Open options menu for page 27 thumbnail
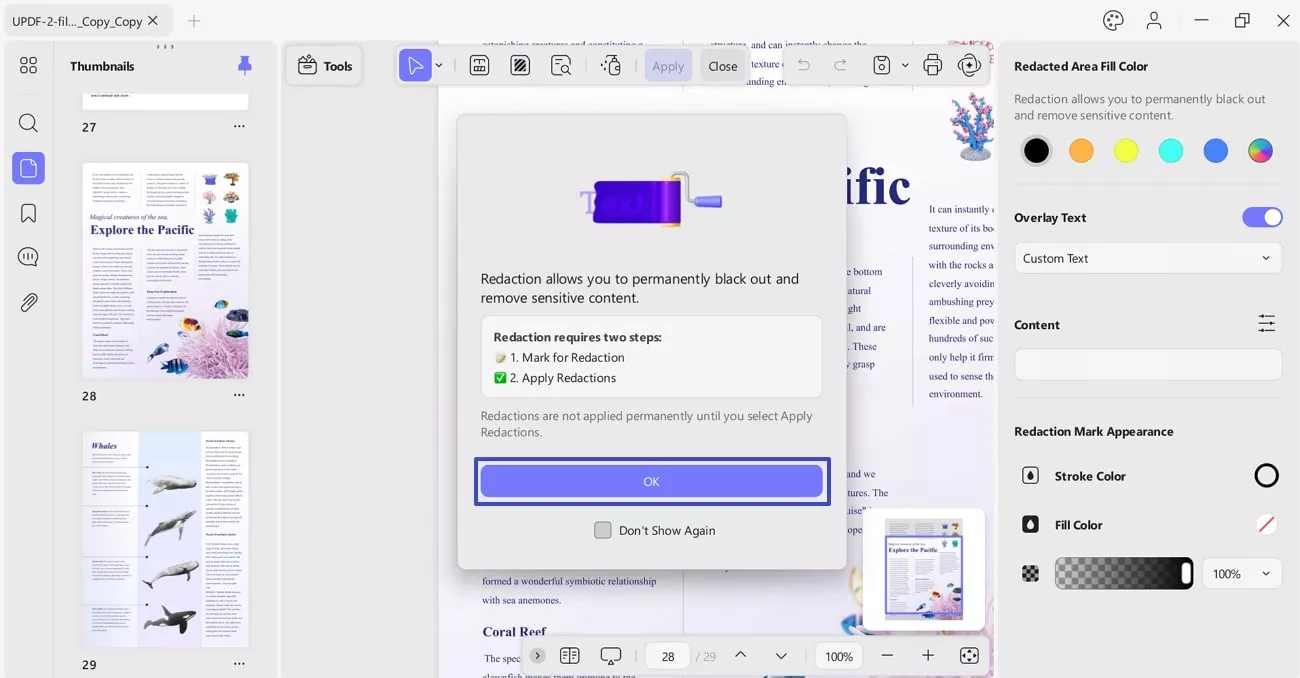Viewport: 1300px width, 678px height. (239, 127)
